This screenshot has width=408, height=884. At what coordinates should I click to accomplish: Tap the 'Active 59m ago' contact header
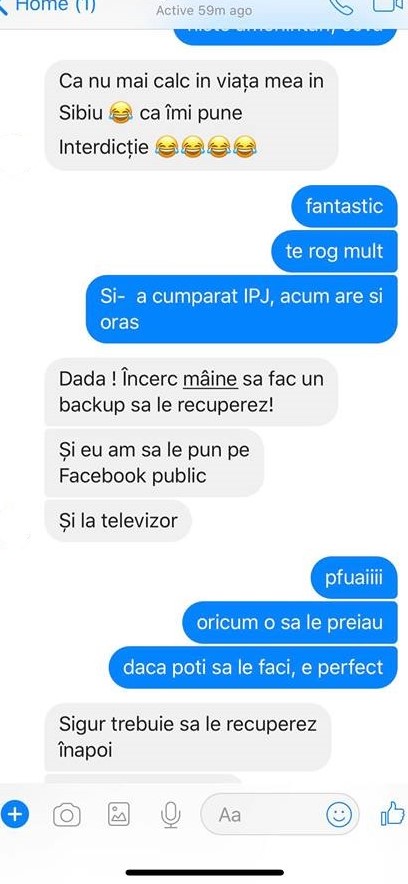(203, 10)
